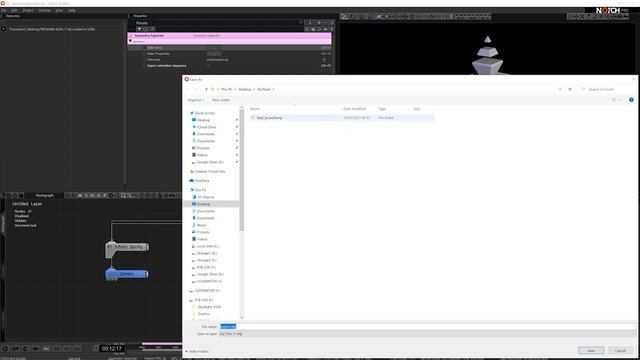Viewport: 640px width, 360px height.
Task: Click Desktop in the address breadcrumb
Action: tap(245, 89)
